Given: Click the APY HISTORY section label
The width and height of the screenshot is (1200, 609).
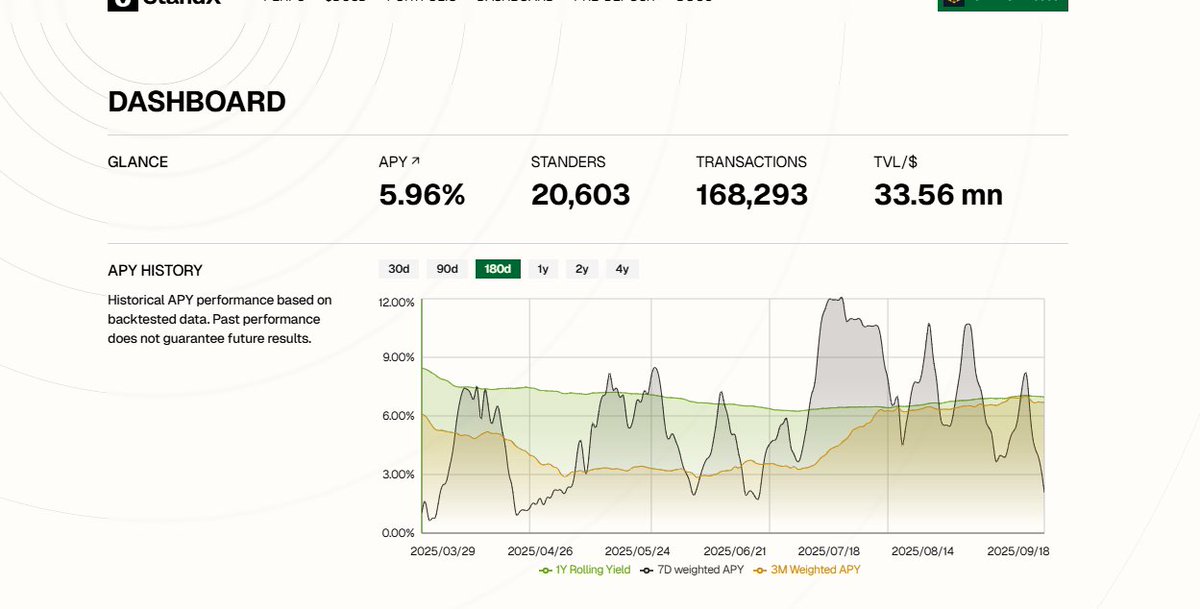Looking at the screenshot, I should (155, 270).
